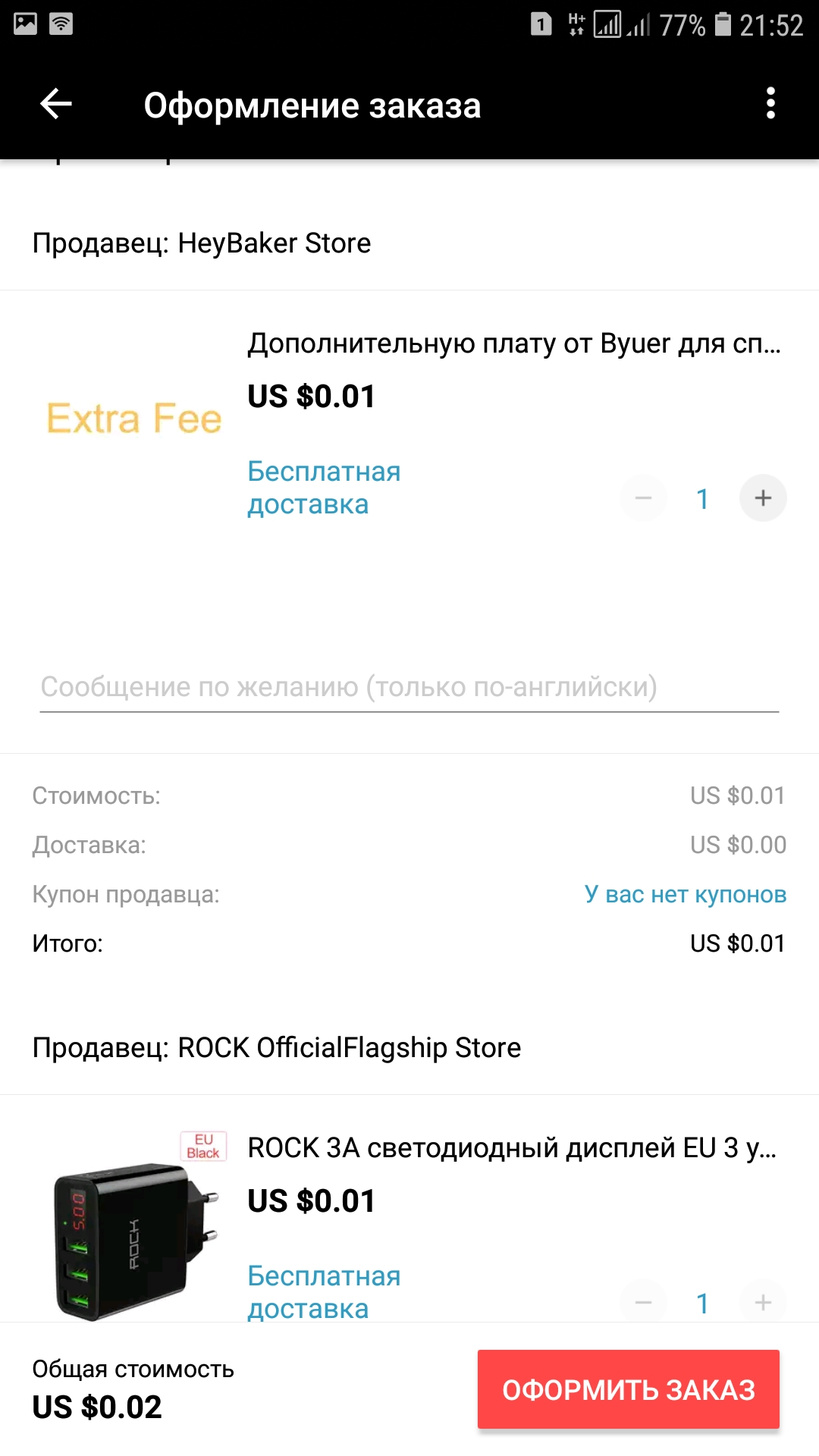Open the three-dot overflow menu
Image resolution: width=819 pixels, height=1456 pixels.
[770, 104]
